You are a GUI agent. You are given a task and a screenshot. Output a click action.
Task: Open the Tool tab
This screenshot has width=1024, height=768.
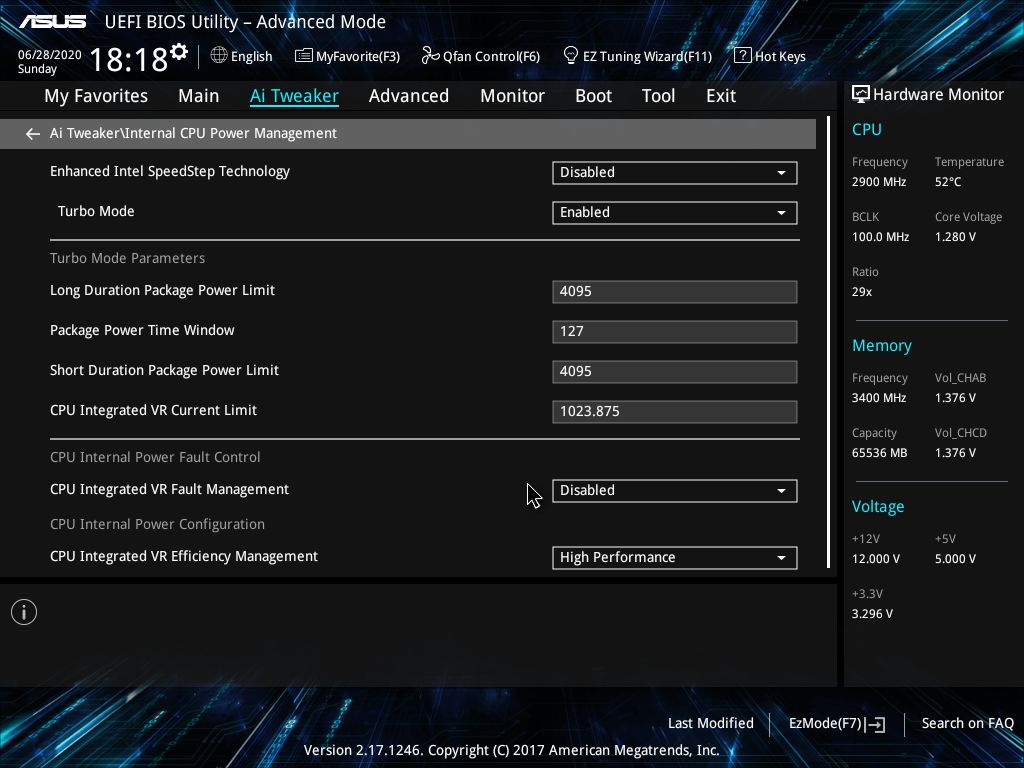coord(658,96)
